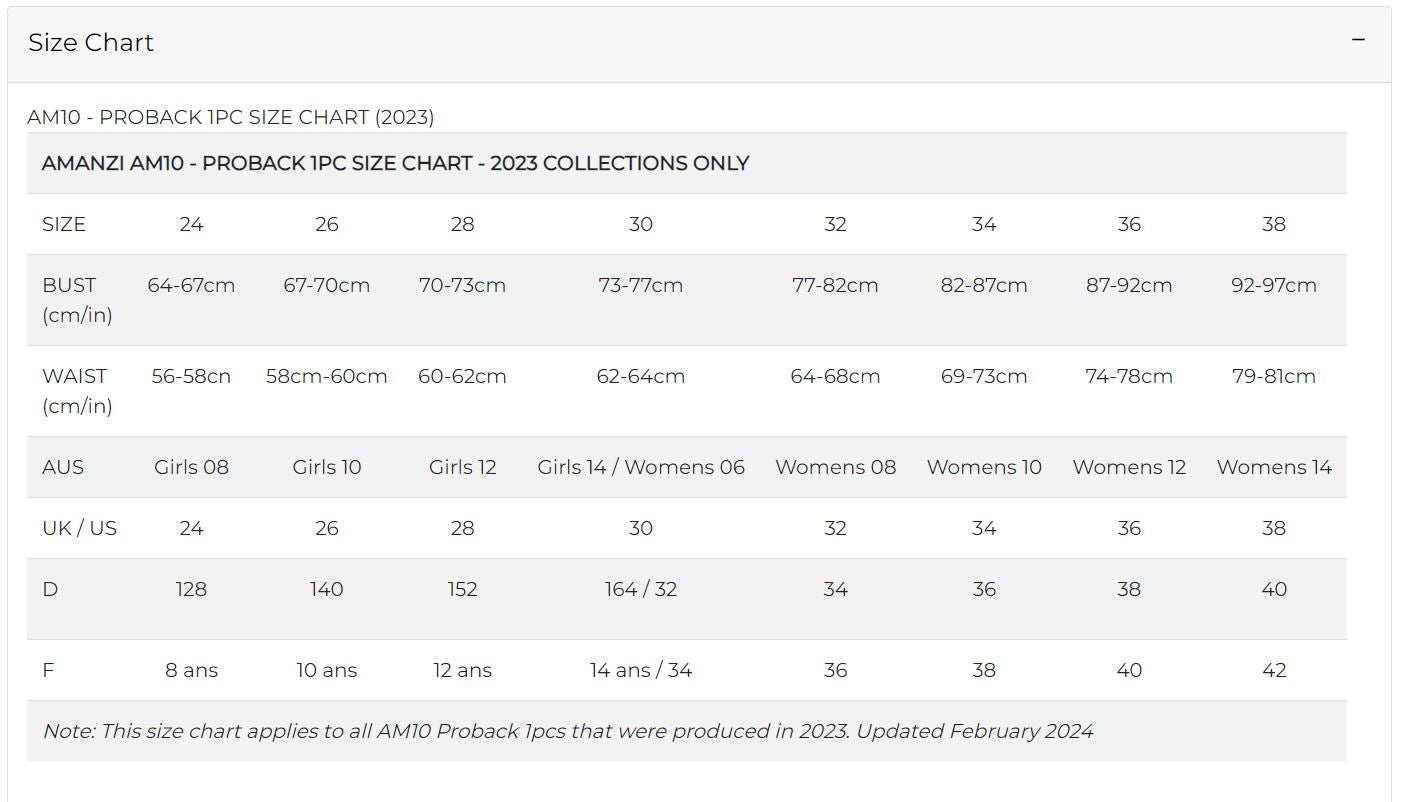The image size is (1408, 802).
Task: Select the WAIST (cm/in) row label
Action: tap(76, 390)
